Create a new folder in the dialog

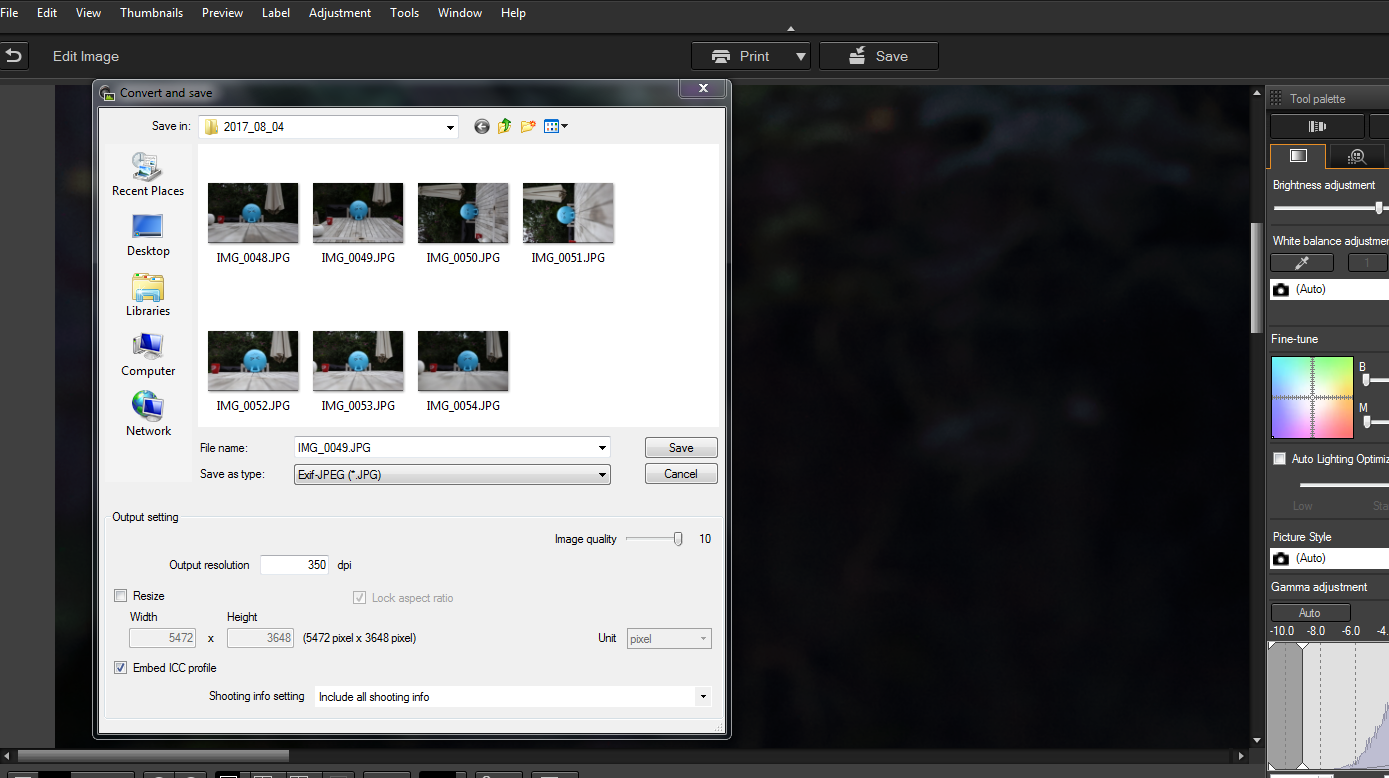tap(528, 127)
